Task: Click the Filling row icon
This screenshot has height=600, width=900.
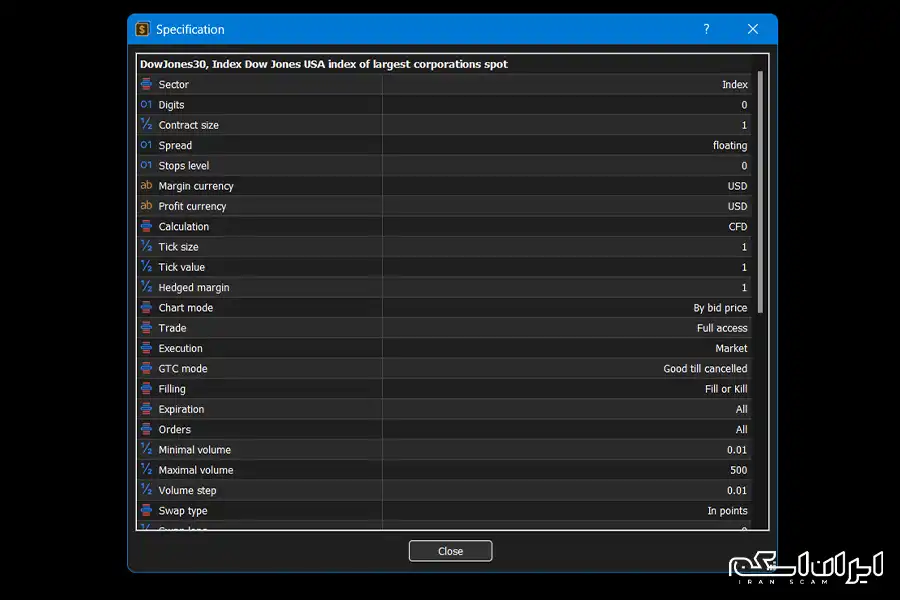Action: pos(146,389)
